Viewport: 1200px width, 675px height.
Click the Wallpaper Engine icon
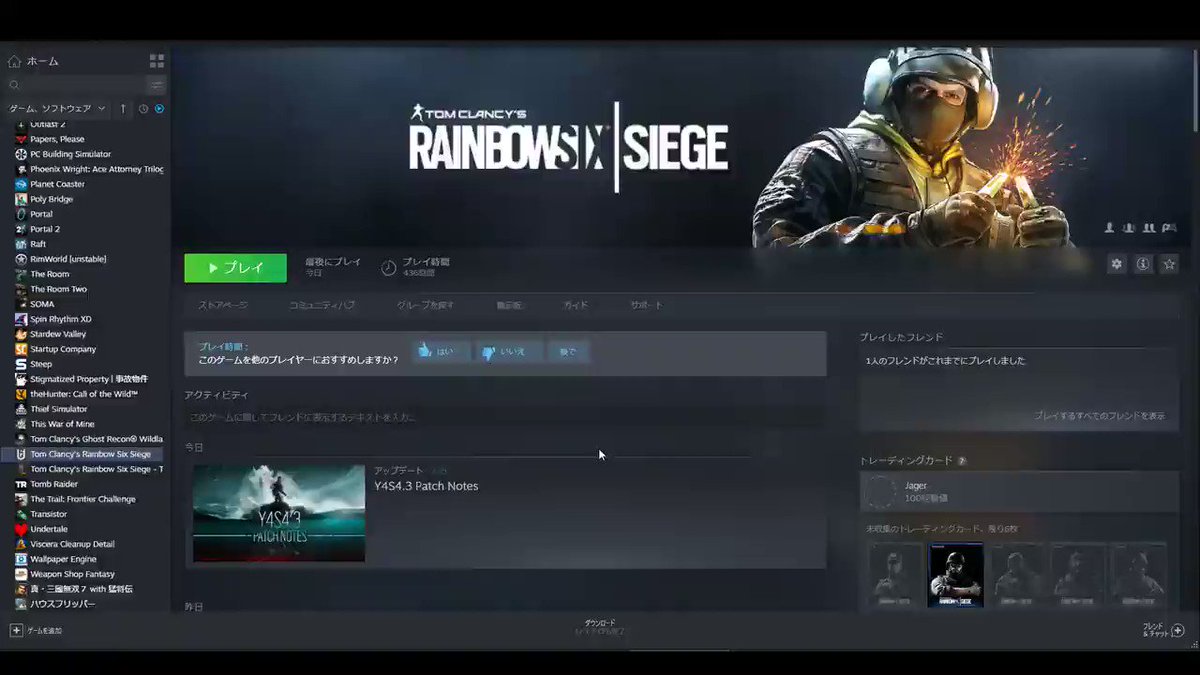[x=21, y=559]
